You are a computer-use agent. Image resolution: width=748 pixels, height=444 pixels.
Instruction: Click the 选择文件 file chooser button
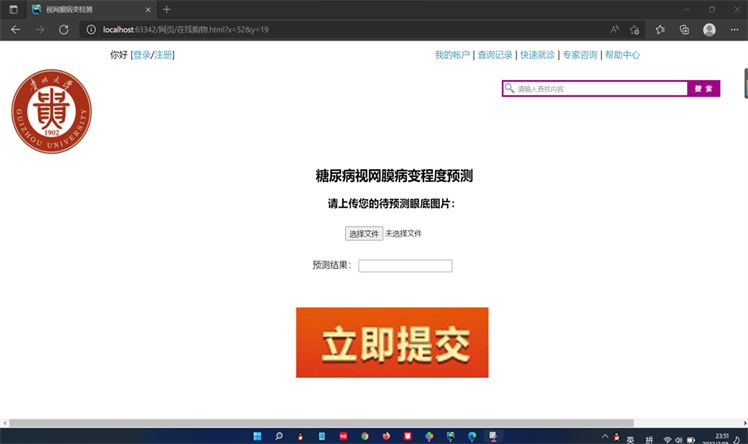pos(364,233)
